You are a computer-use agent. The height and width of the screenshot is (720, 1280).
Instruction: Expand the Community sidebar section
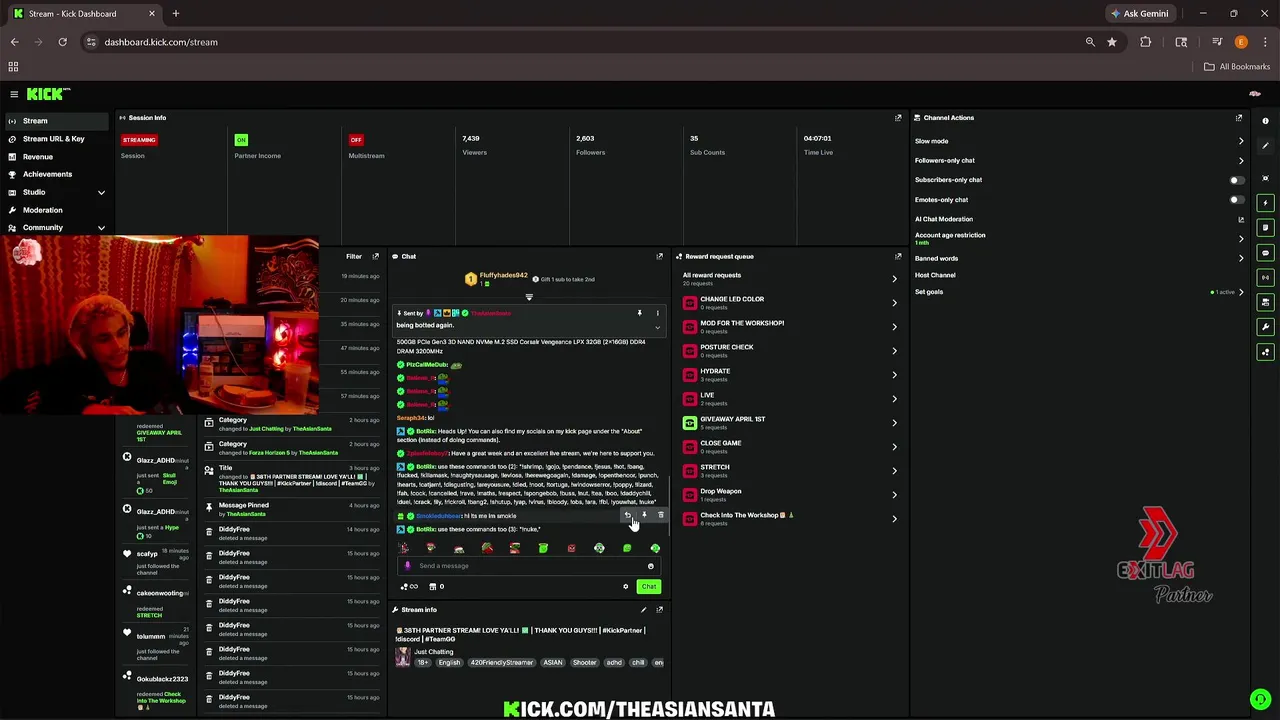(101, 228)
